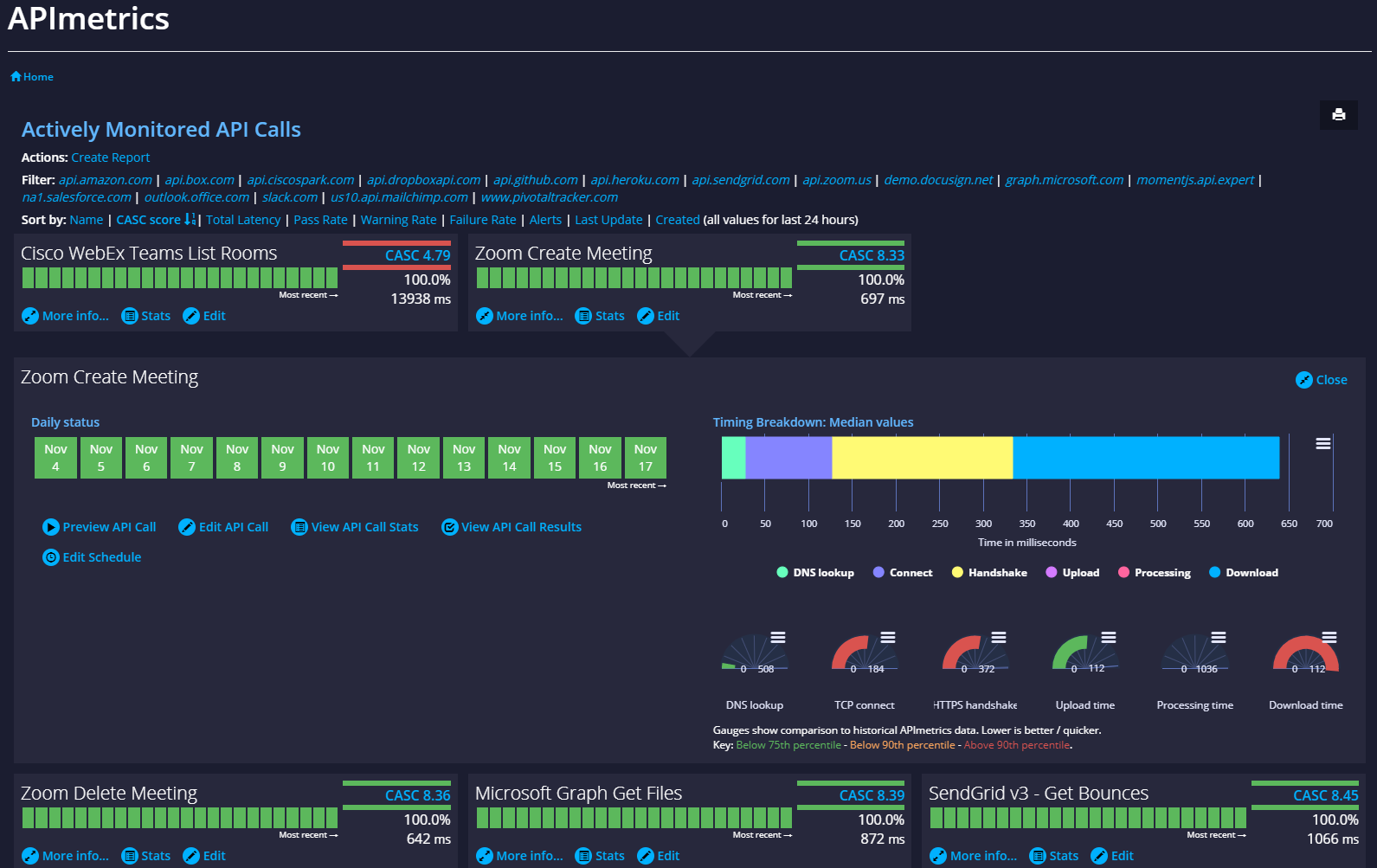
Task: Open View API Call Stats
Action: click(355, 527)
